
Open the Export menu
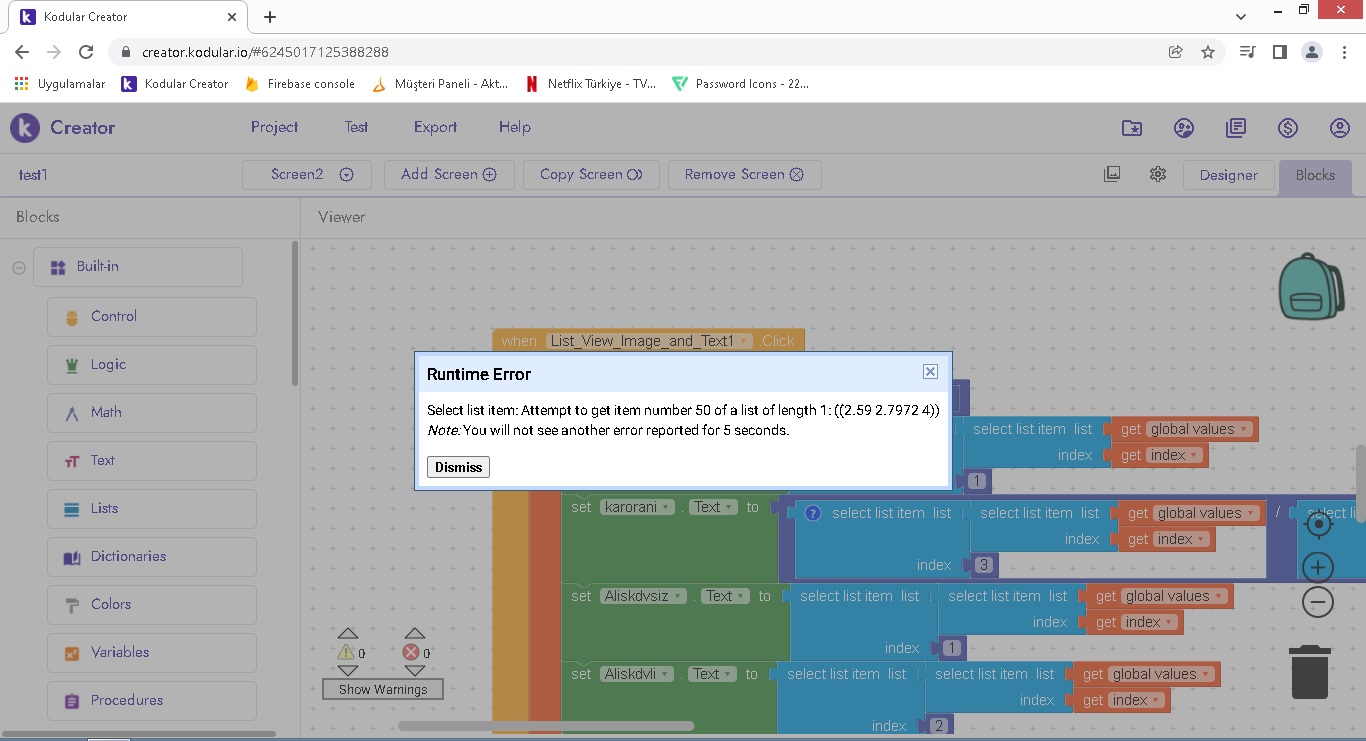435,127
